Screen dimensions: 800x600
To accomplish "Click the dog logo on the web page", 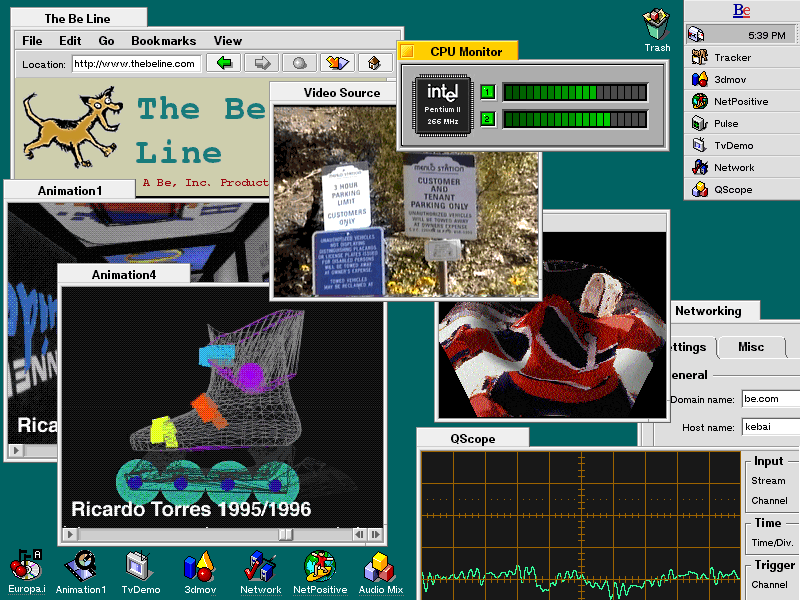I will (72, 128).
